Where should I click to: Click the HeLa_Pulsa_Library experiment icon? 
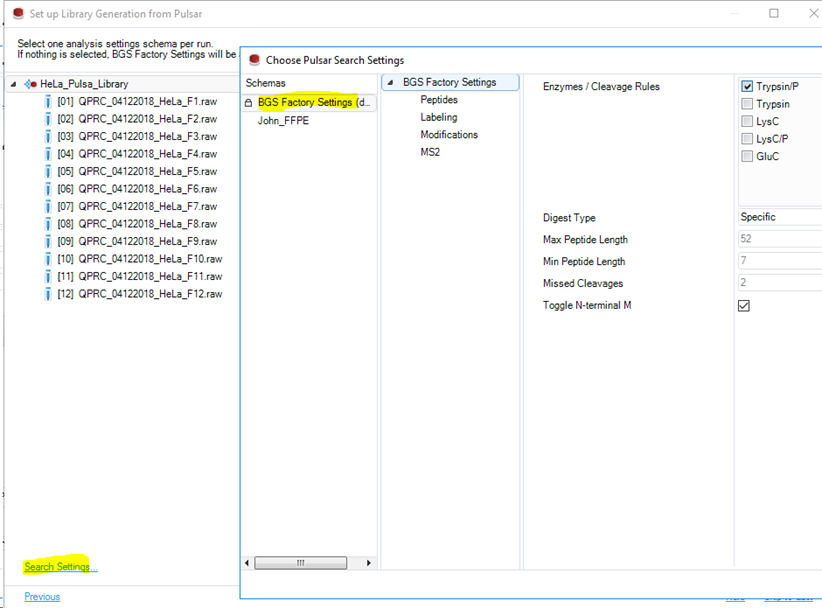[x=30, y=84]
